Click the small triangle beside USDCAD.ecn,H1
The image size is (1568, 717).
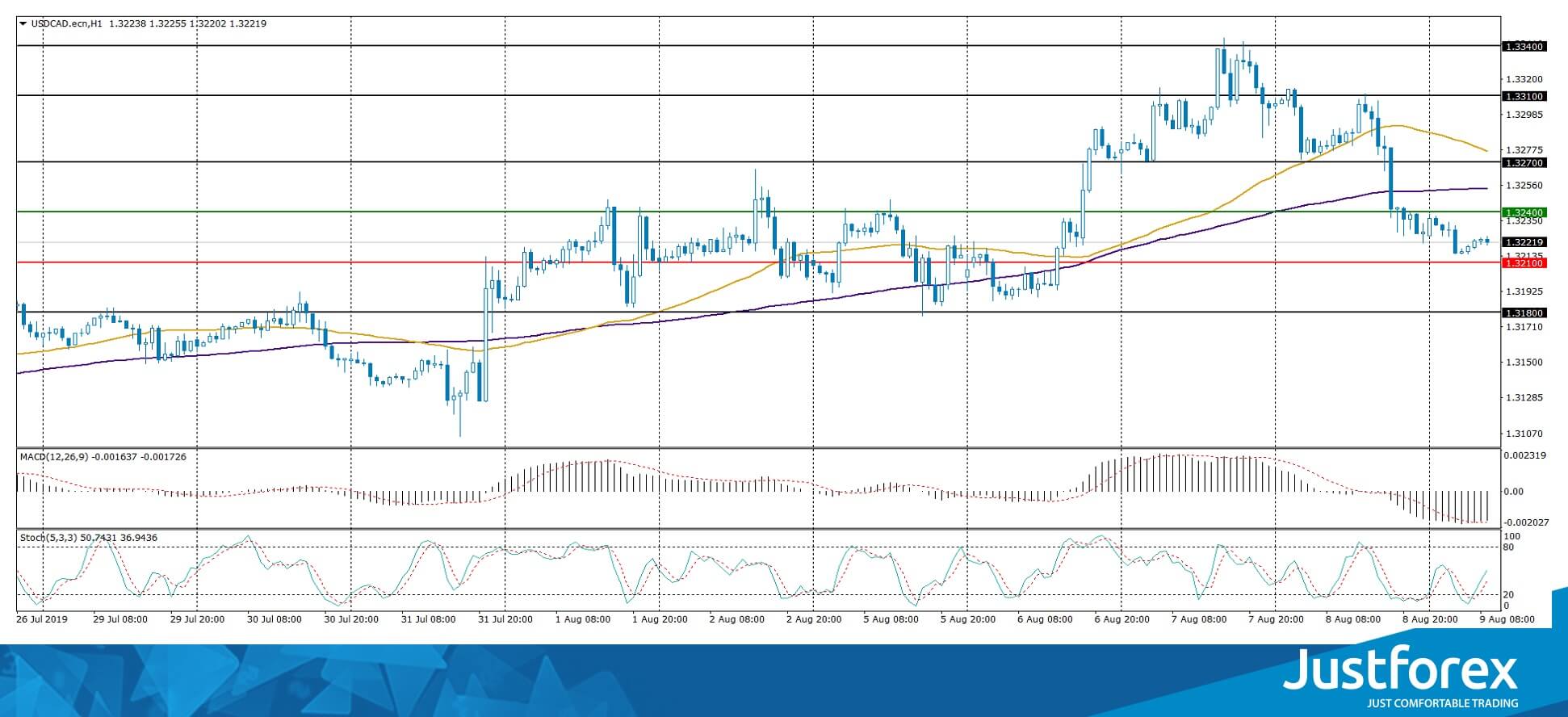[23, 24]
